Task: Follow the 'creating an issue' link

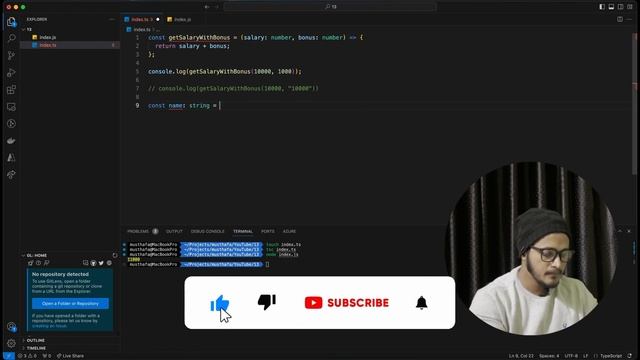Action: (x=49, y=326)
